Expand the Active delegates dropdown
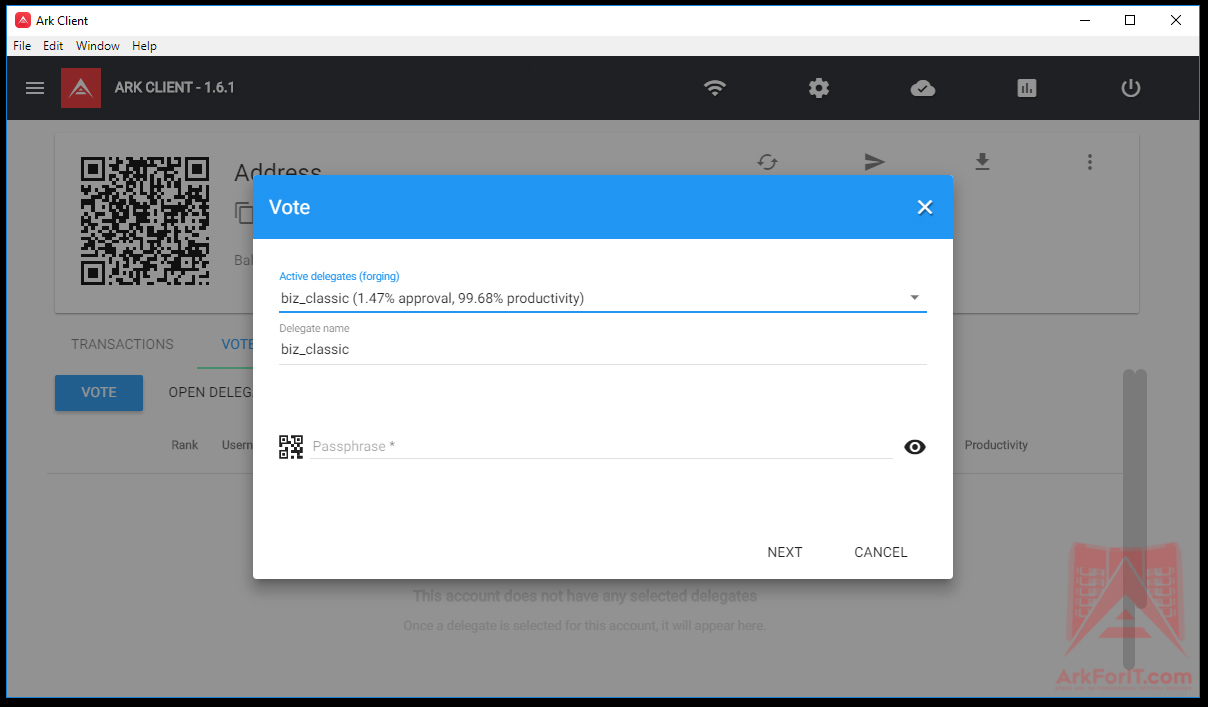The image size is (1208, 707). tap(603, 298)
